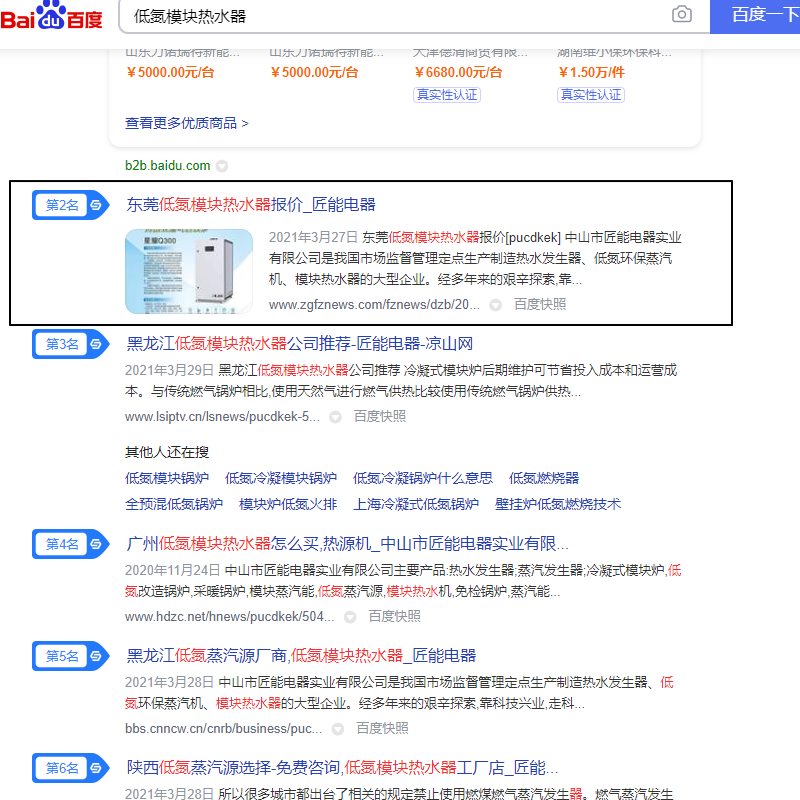Image resolution: width=800 pixels, height=800 pixels.
Task: Search related term 低氮冷凝锅炉什么意思
Action: (422, 479)
